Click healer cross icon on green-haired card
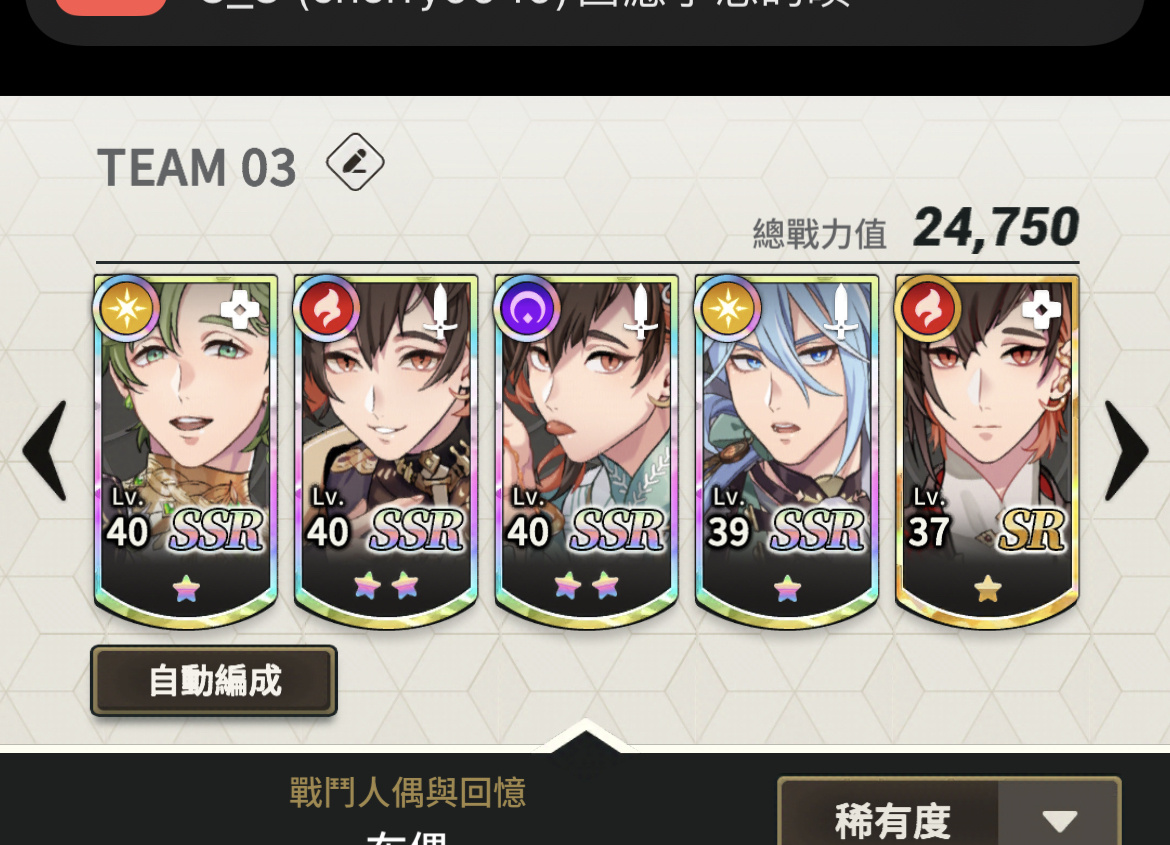1170x845 pixels. point(240,309)
